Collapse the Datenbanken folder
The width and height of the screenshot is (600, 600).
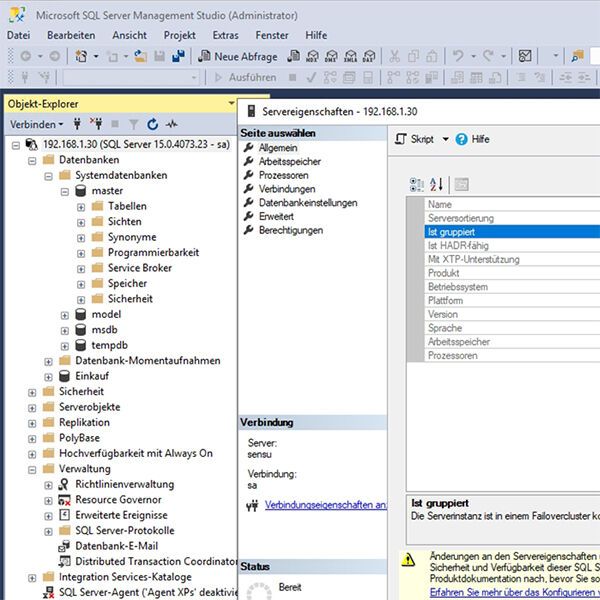[x=32, y=161]
